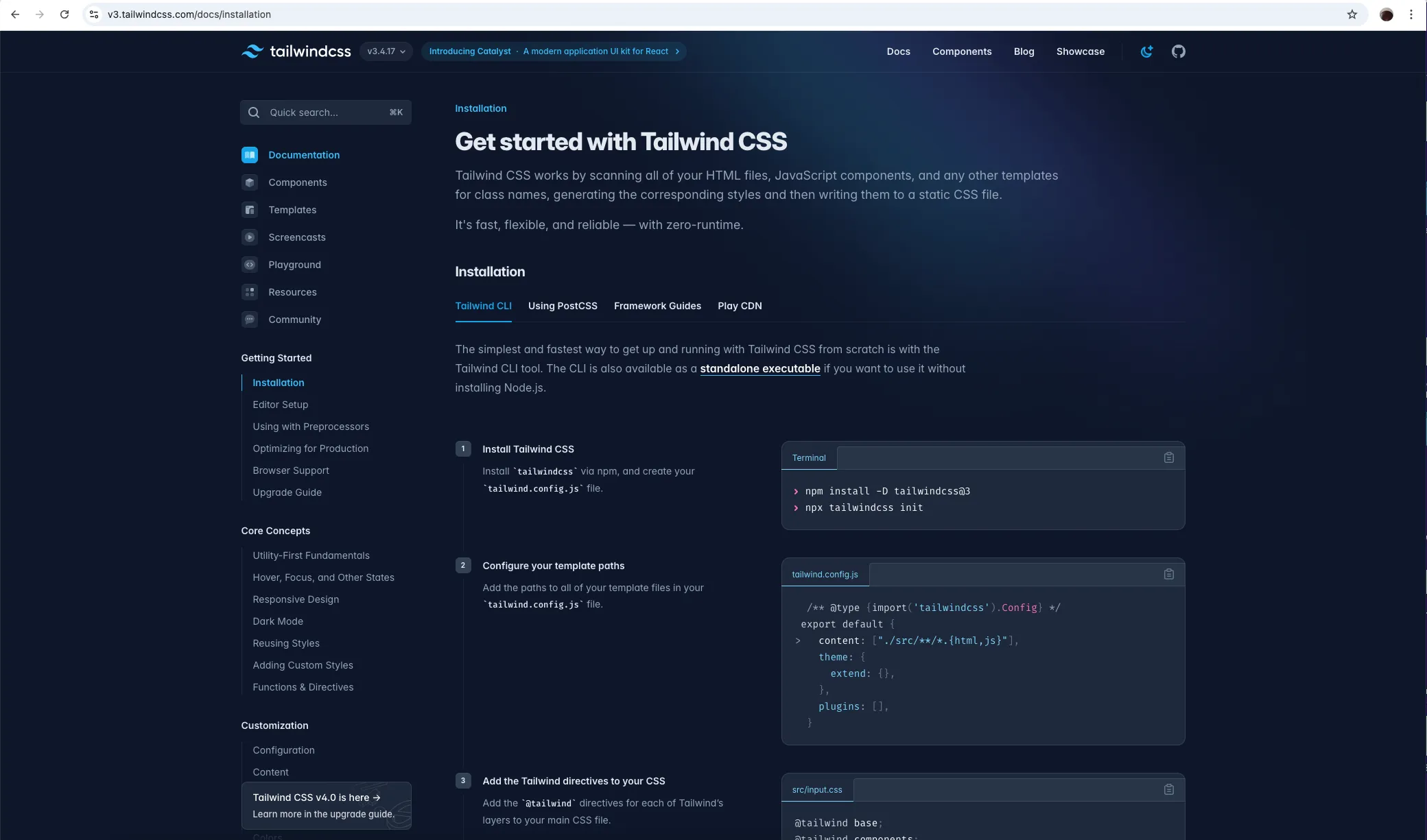Open the Chrome three-dot menu
Screen dimensions: 1427x840
1411,14
